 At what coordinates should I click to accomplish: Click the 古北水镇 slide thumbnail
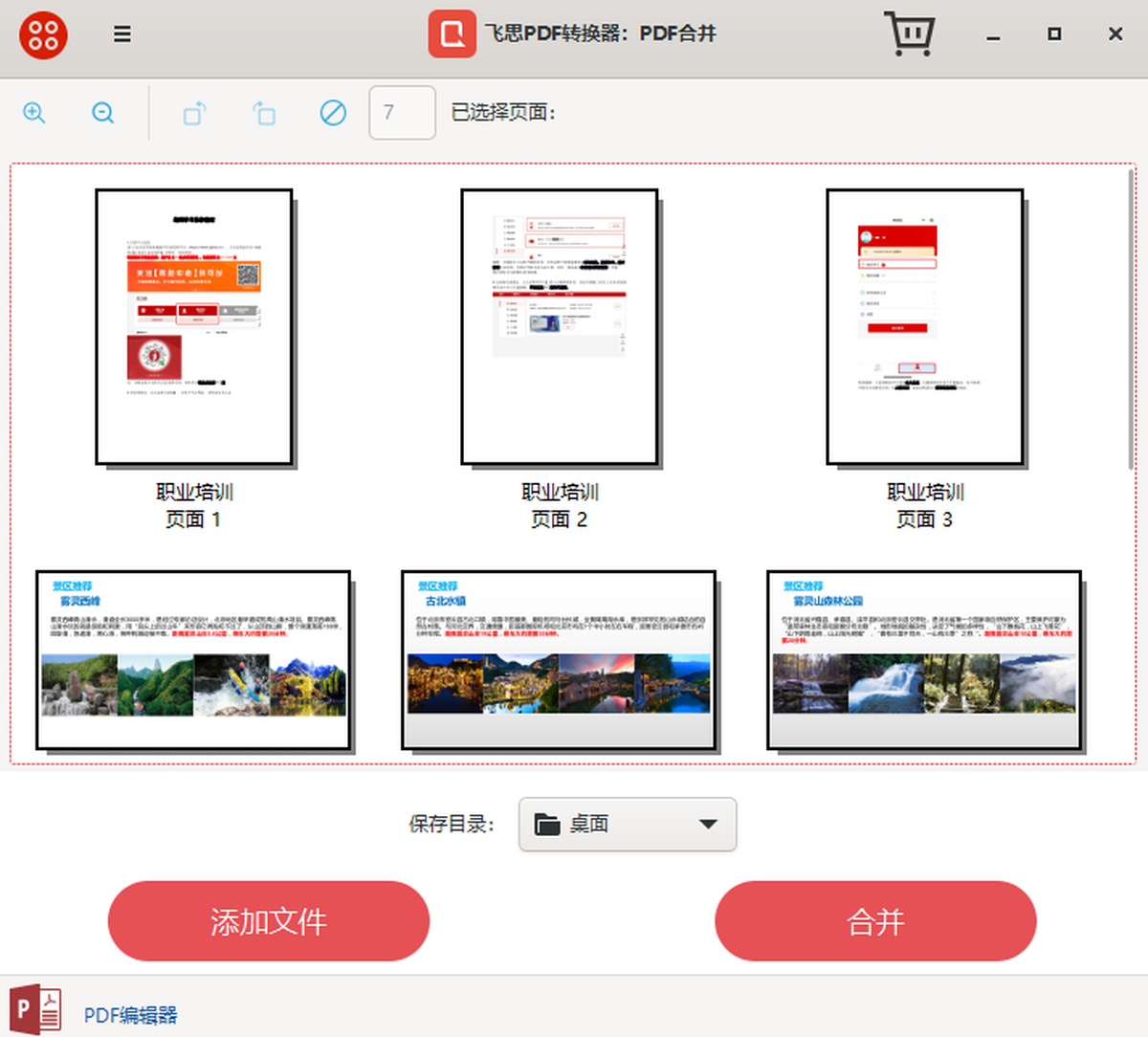(559, 658)
